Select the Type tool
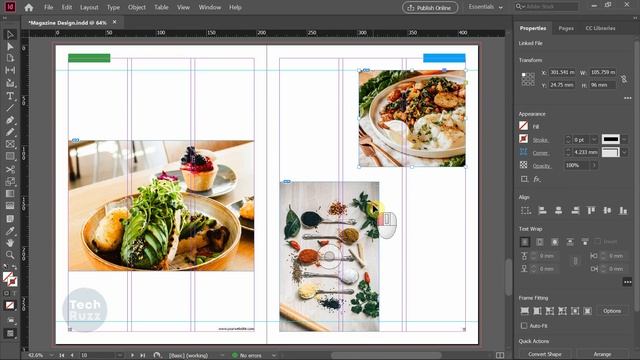Viewport: 640px width, 360px height. pos(10,96)
